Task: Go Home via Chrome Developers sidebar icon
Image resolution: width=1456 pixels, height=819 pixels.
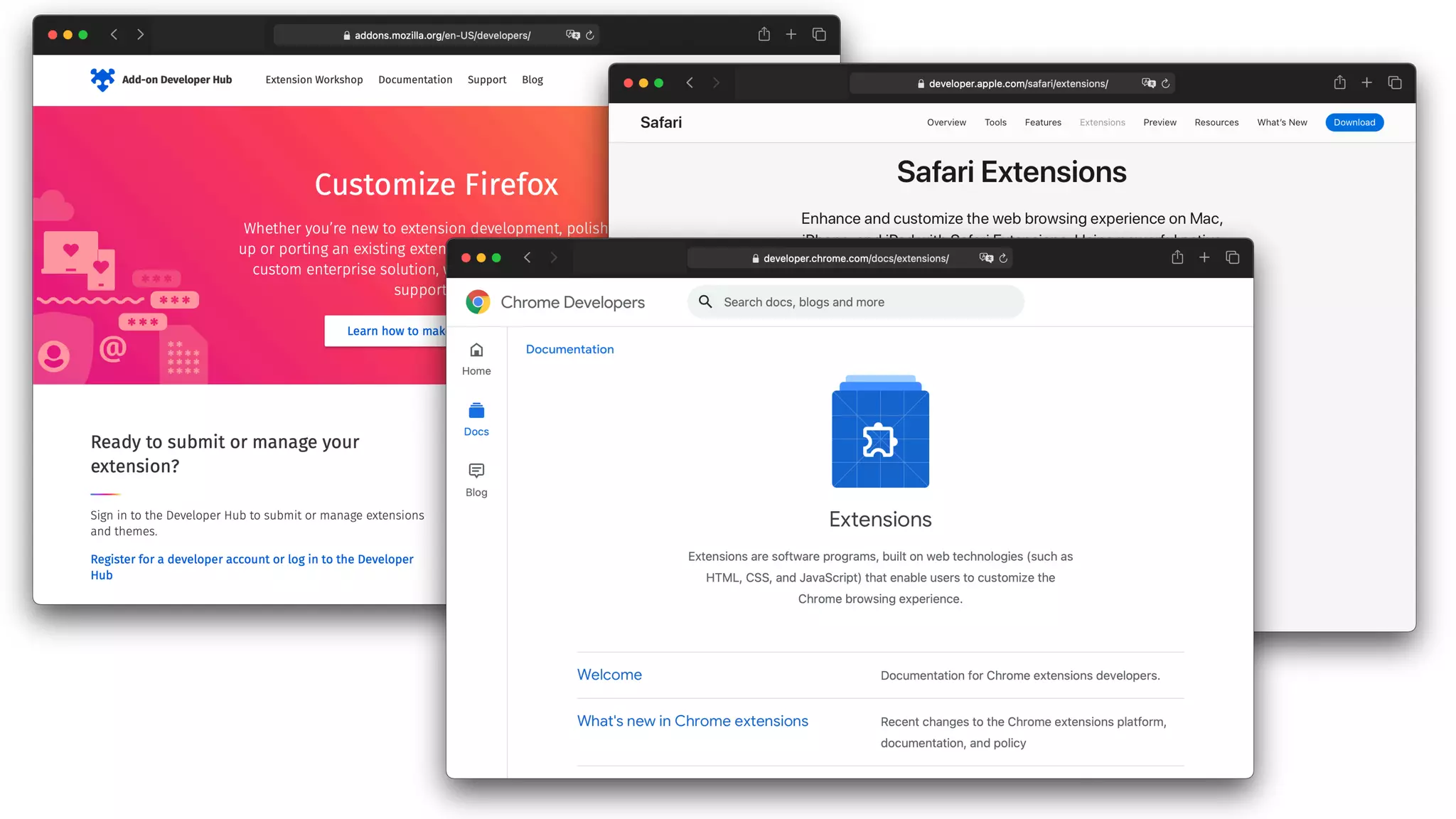Action: (x=476, y=350)
